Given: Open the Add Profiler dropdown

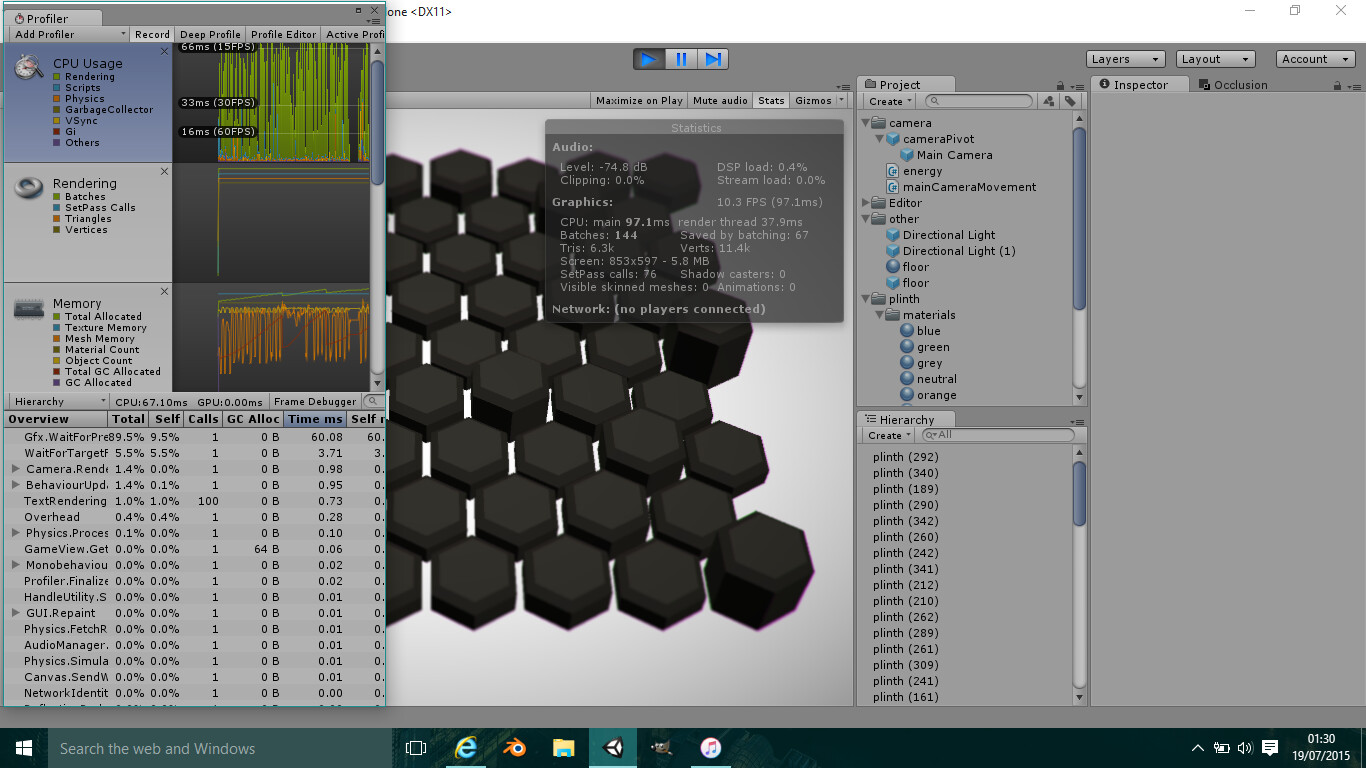Looking at the screenshot, I should tap(70, 34).
